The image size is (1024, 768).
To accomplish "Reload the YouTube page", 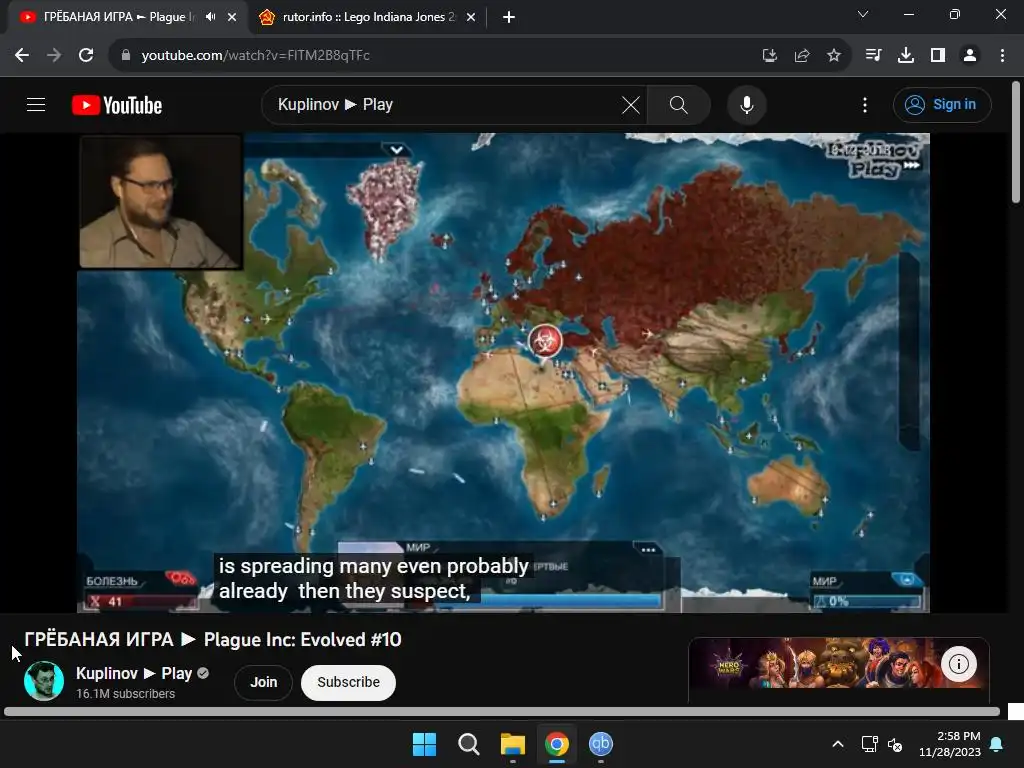I will 86,56.
